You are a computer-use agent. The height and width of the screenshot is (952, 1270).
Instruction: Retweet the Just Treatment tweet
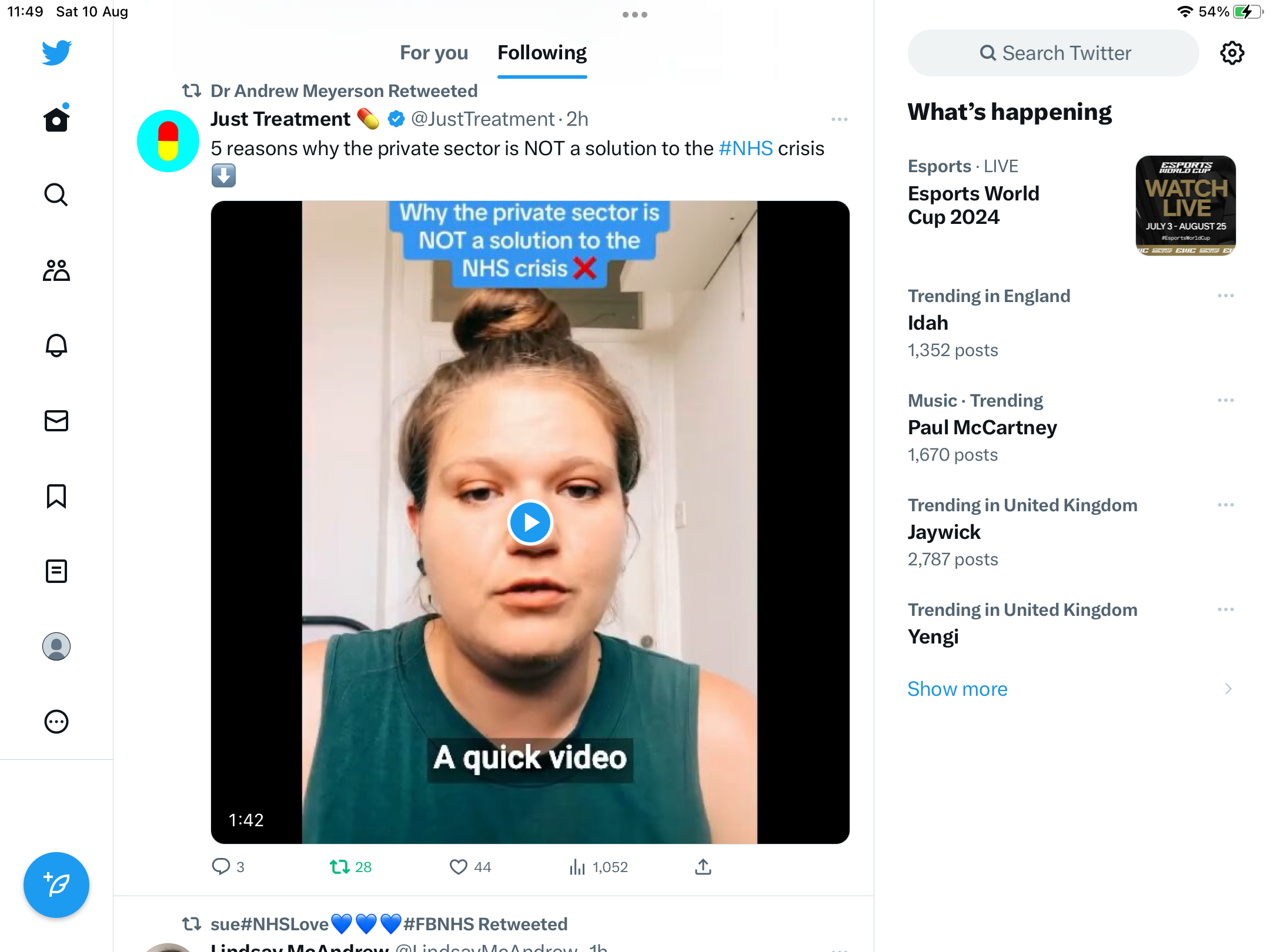coord(350,867)
